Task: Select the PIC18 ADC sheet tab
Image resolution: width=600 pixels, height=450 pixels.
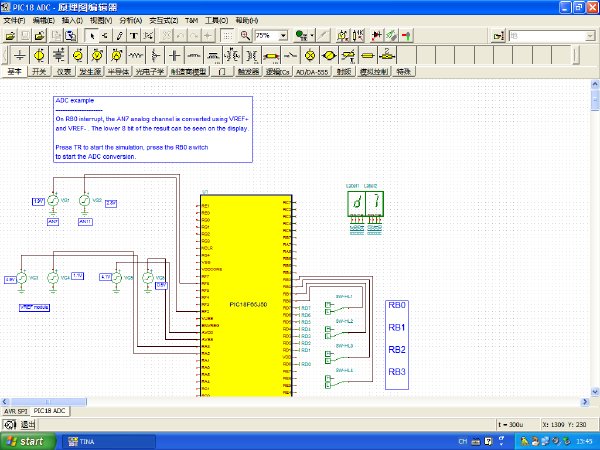Action: click(x=49, y=411)
